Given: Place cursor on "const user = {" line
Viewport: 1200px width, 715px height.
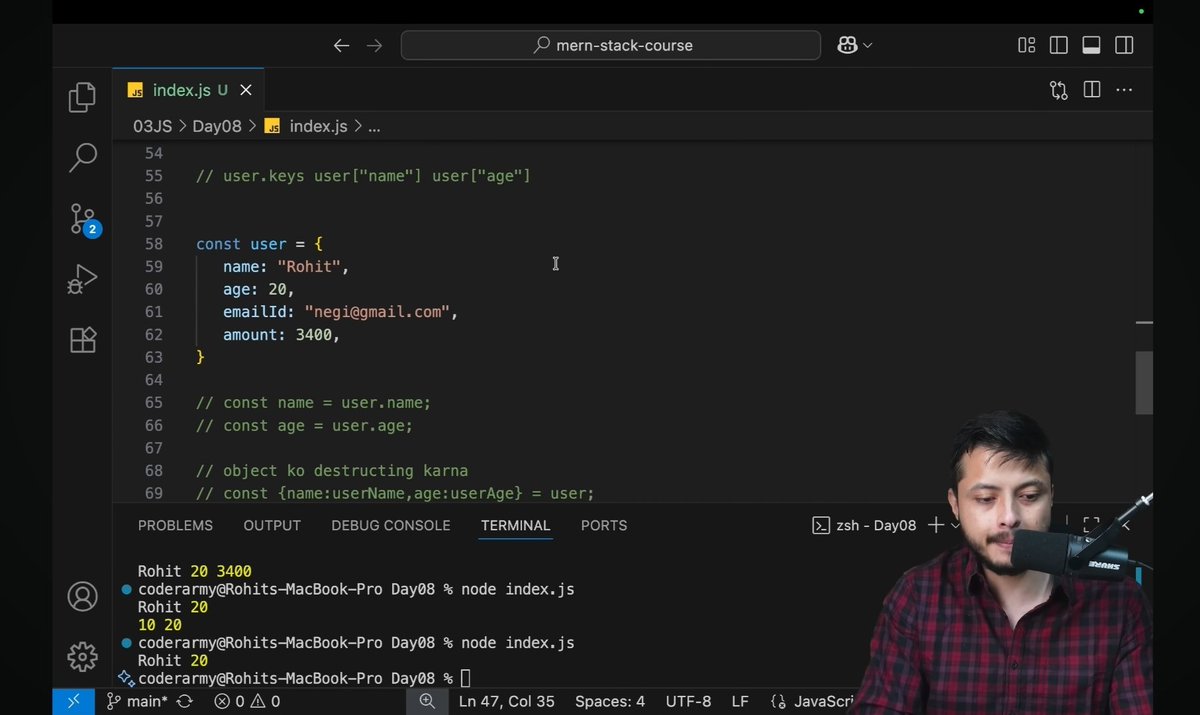Looking at the screenshot, I should pos(259,244).
